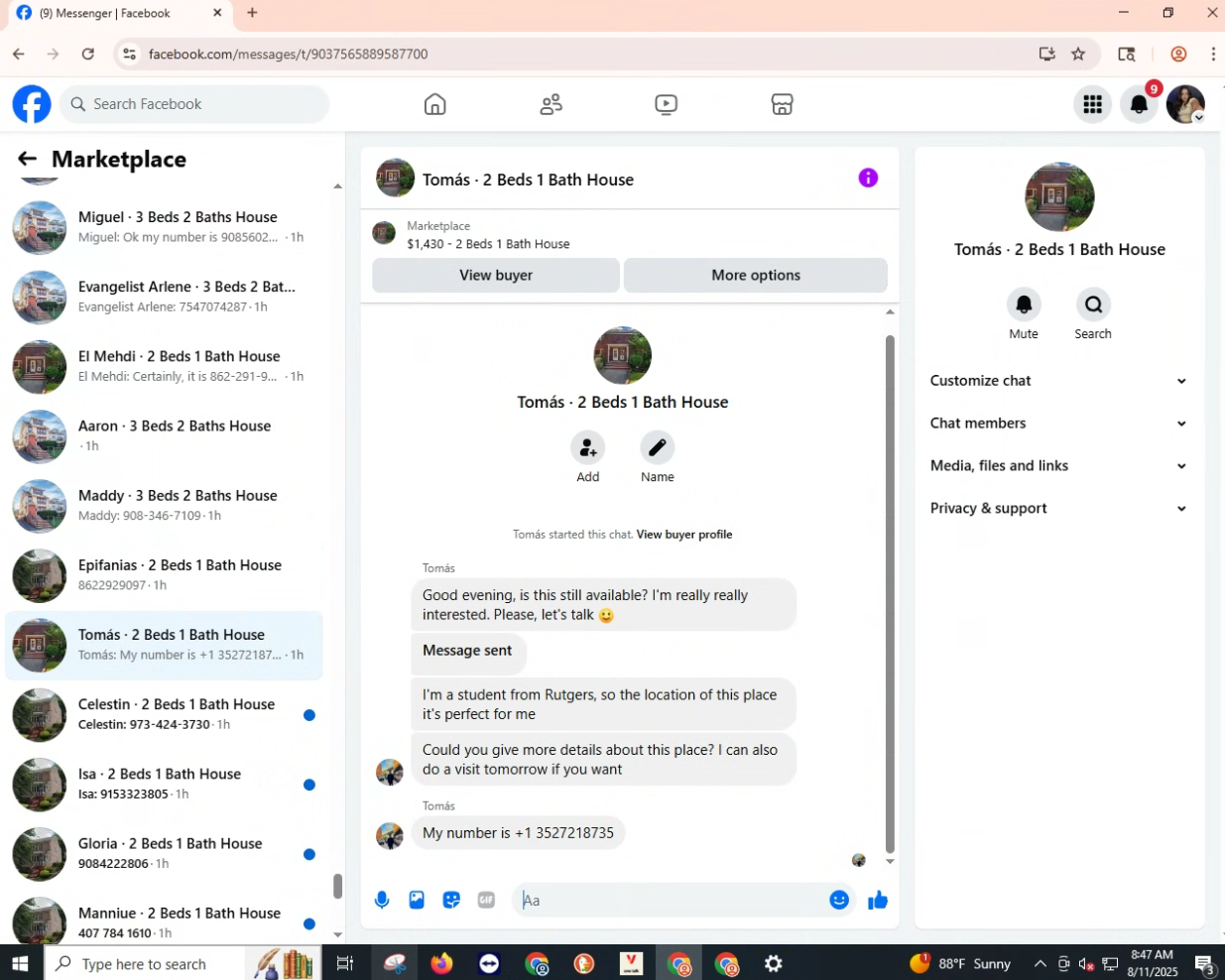This screenshot has width=1225, height=980.
Task: Add people to the chat
Action: (588, 448)
